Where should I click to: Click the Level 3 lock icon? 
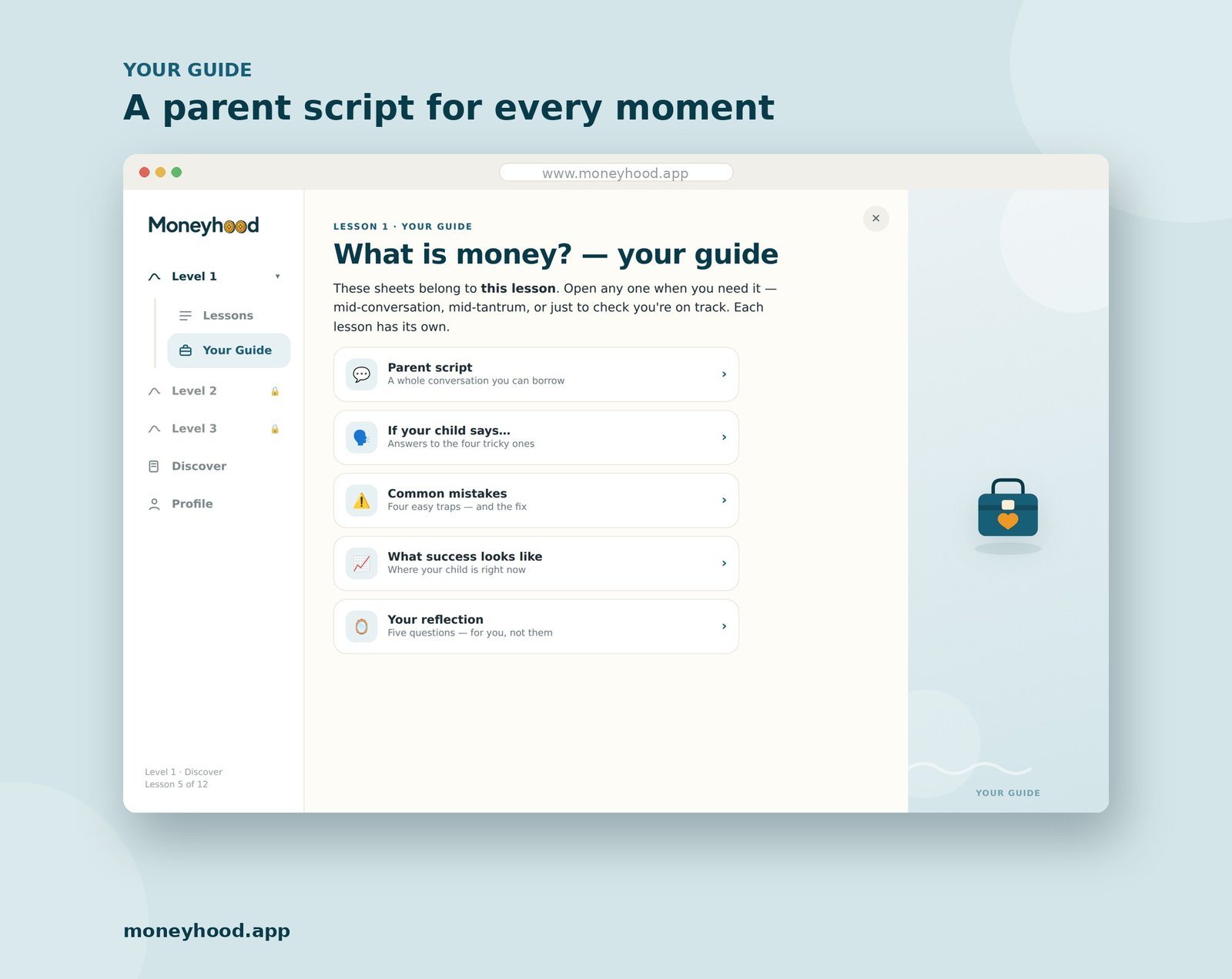[275, 429]
